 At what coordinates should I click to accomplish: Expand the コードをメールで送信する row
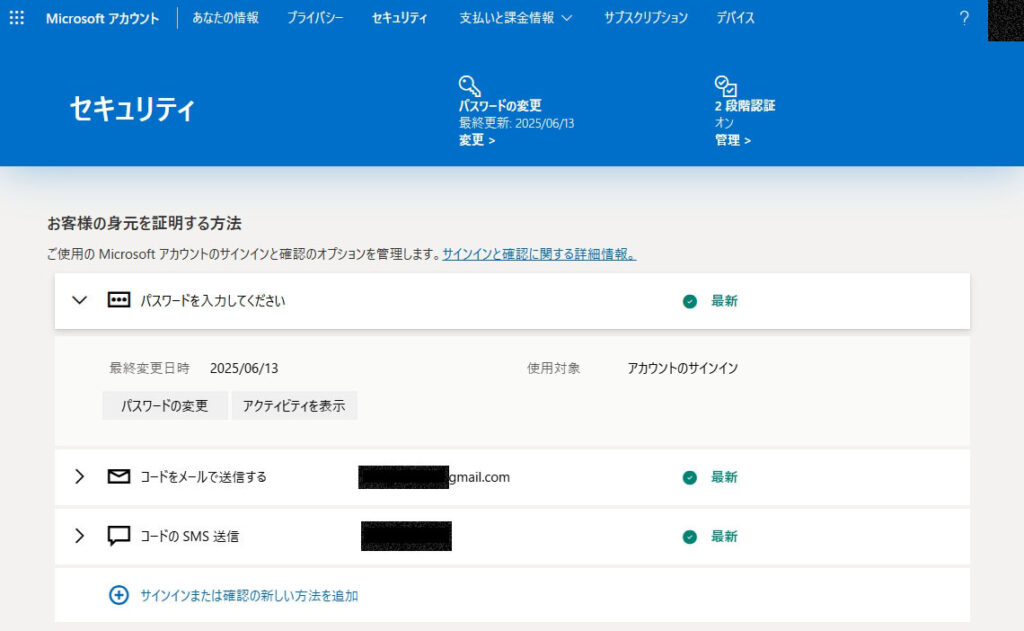[80, 477]
